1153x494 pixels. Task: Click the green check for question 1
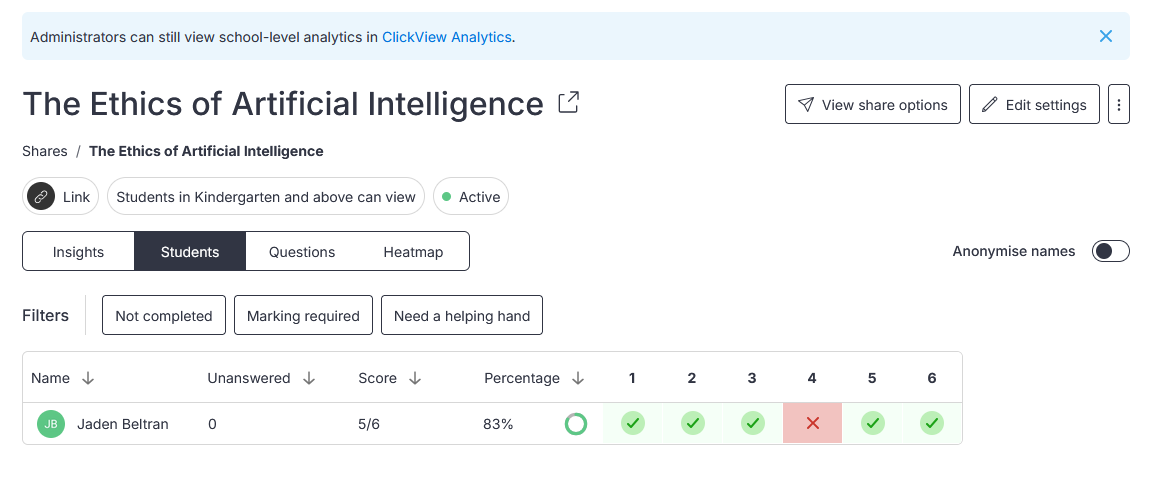pos(632,423)
